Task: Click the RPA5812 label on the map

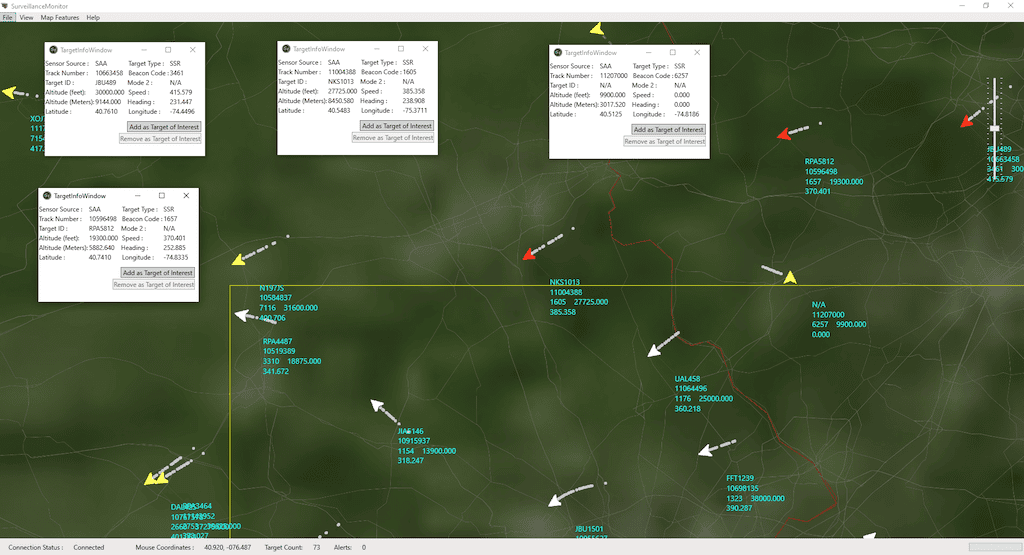Action: pos(820,161)
